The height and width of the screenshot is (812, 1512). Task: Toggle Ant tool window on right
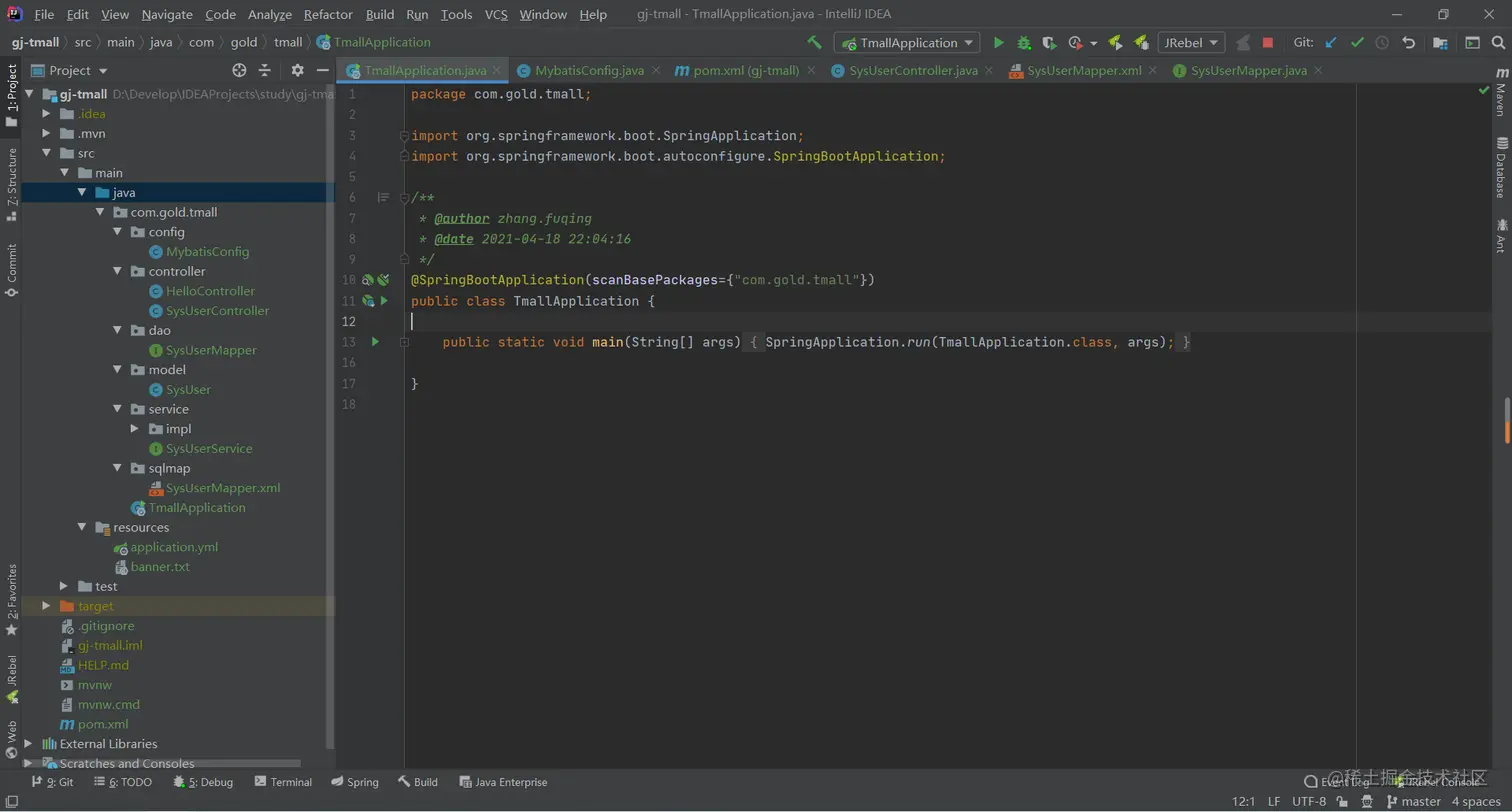(1501, 234)
